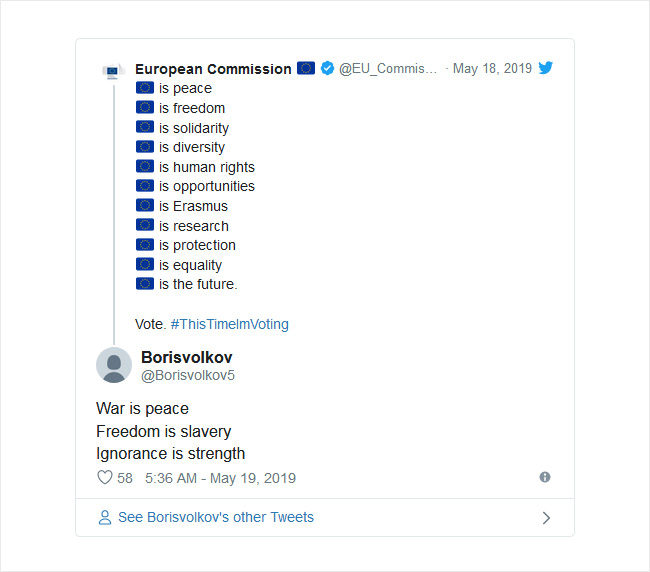Viewport: 650px width, 572px height.
Task: Click the EU flag next to European Commission name
Action: click(306, 68)
